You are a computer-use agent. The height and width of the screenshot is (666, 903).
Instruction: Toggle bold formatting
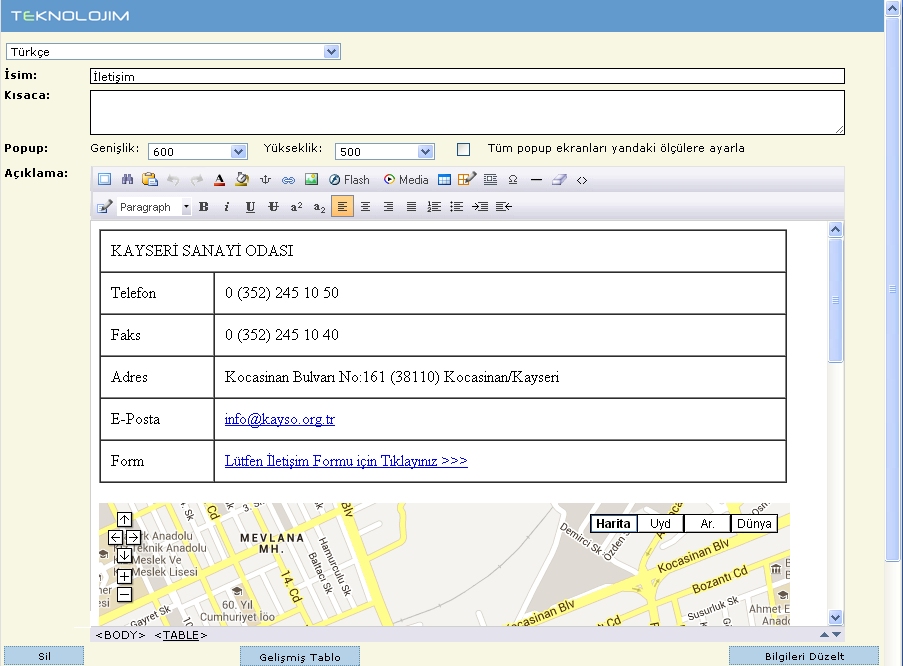[x=204, y=207]
